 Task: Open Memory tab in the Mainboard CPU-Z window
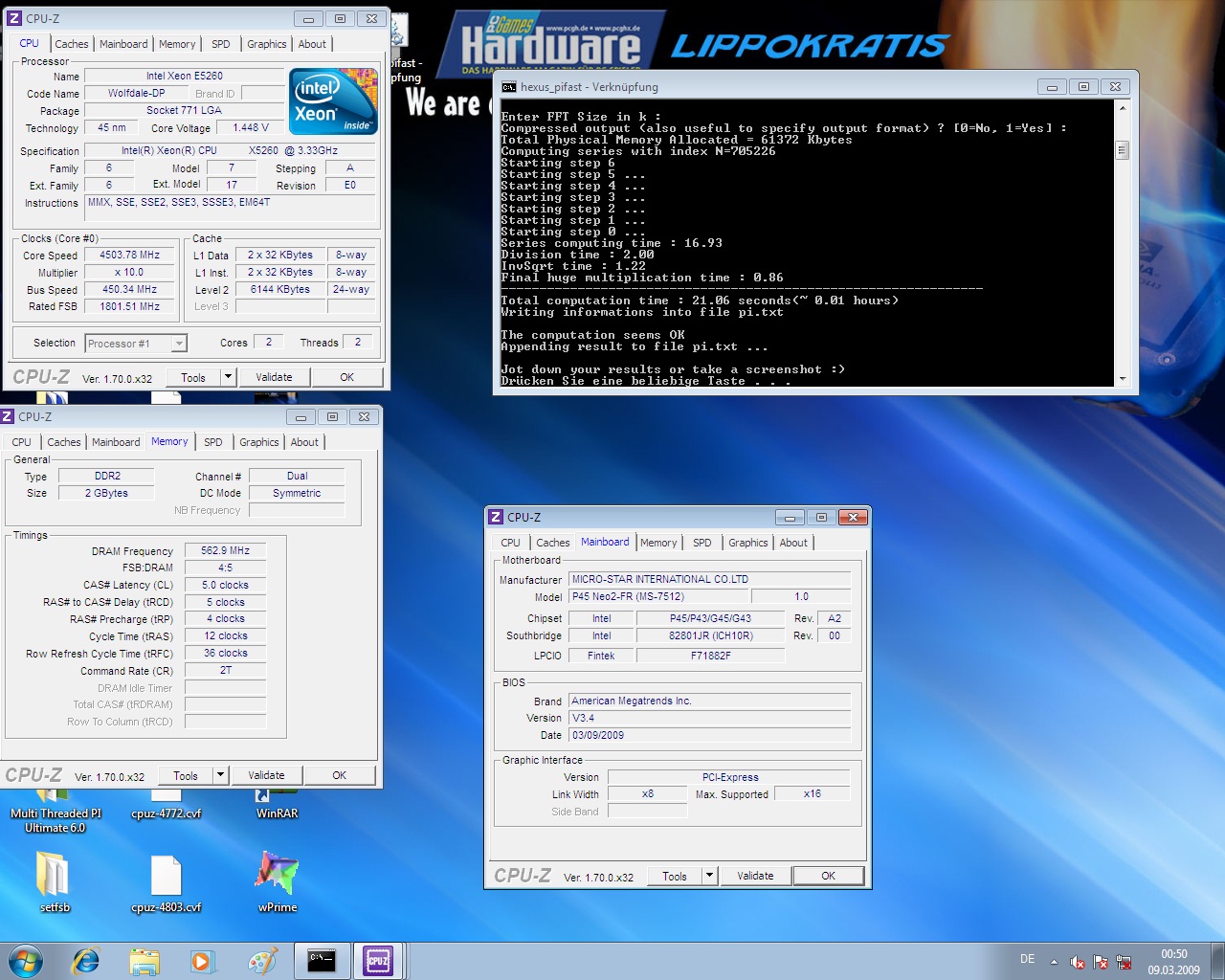tap(658, 543)
